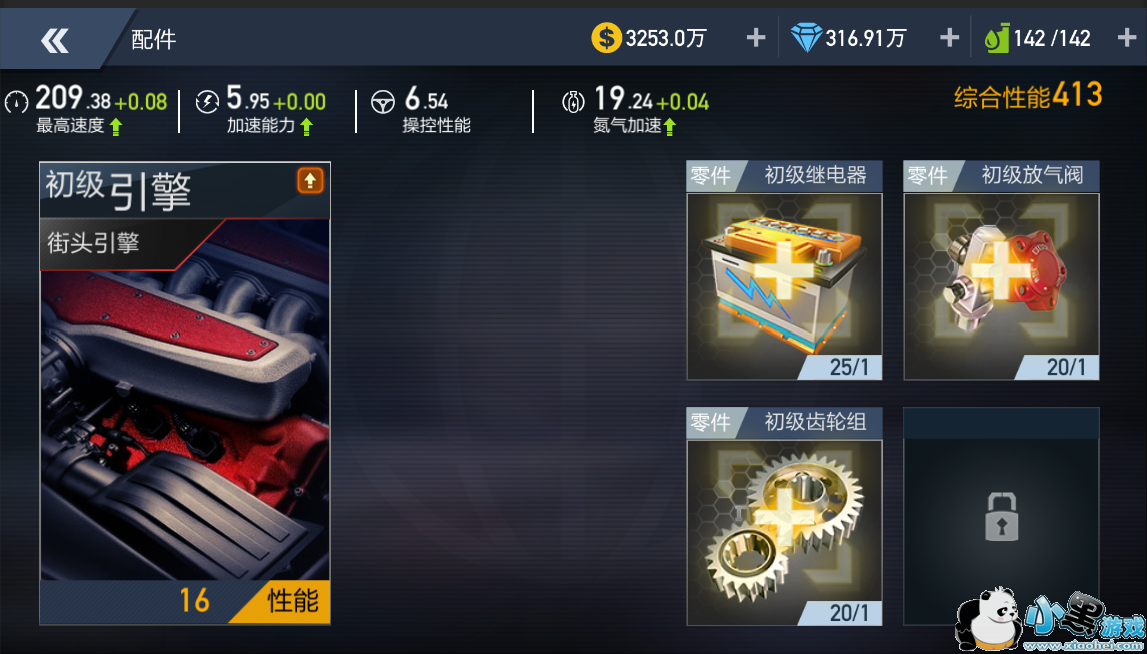Select the 初级放气阀 valve part slot
This screenshot has height=654, width=1147.
point(1001,271)
